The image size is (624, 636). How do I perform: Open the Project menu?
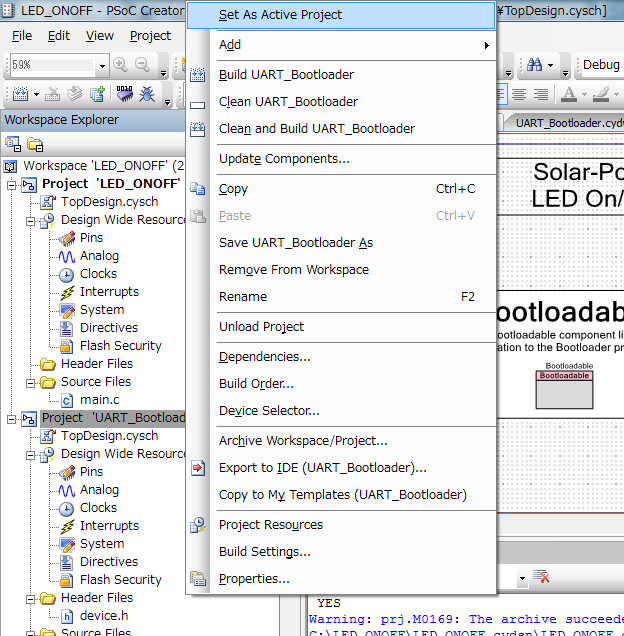pyautogui.click(x=150, y=36)
